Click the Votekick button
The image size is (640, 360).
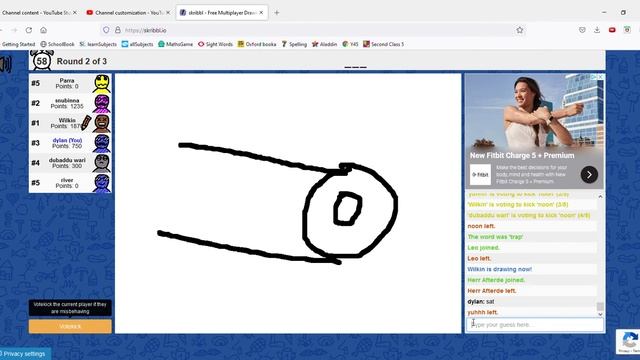click(70, 327)
